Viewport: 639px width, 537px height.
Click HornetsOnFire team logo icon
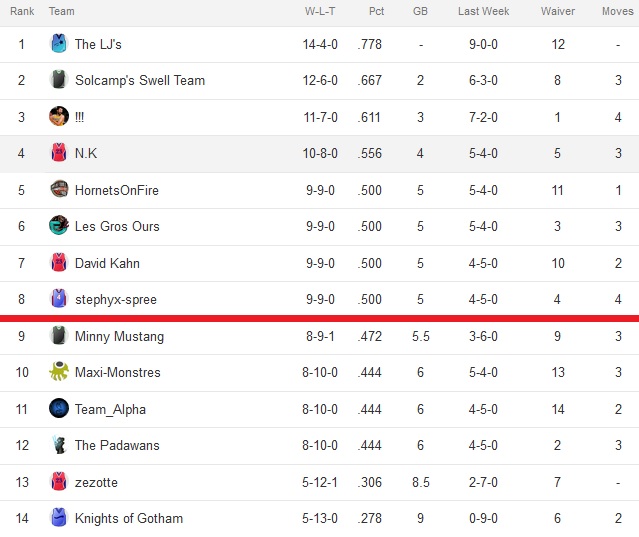(59, 189)
